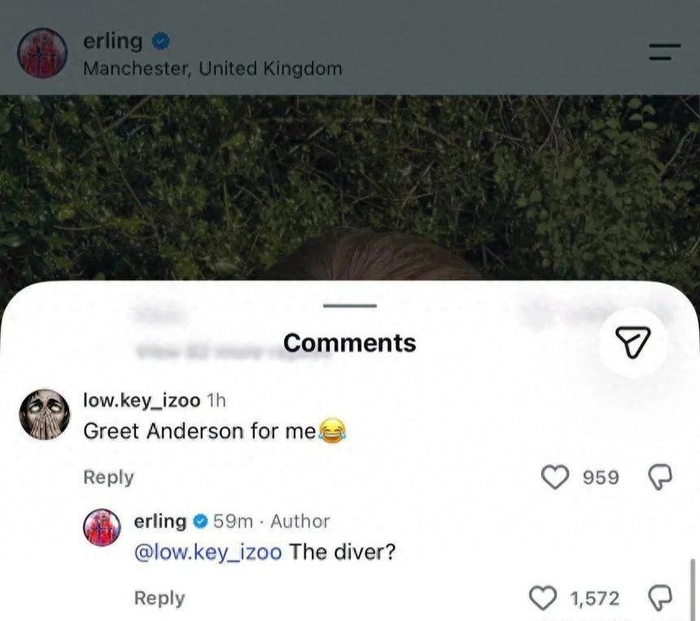Open post options menu icon at top right
The height and width of the screenshot is (621, 700).
[665, 52]
